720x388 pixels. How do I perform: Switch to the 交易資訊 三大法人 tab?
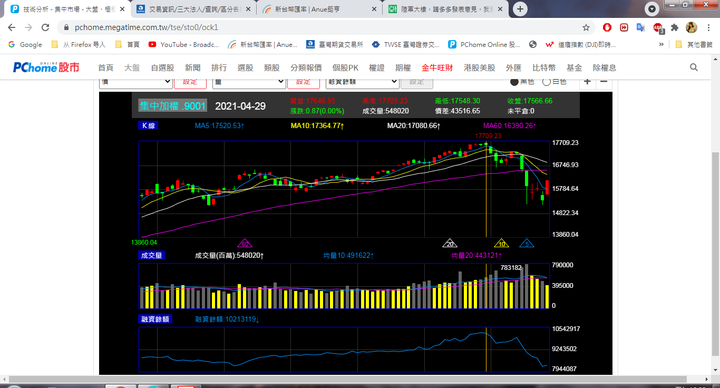(193, 9)
